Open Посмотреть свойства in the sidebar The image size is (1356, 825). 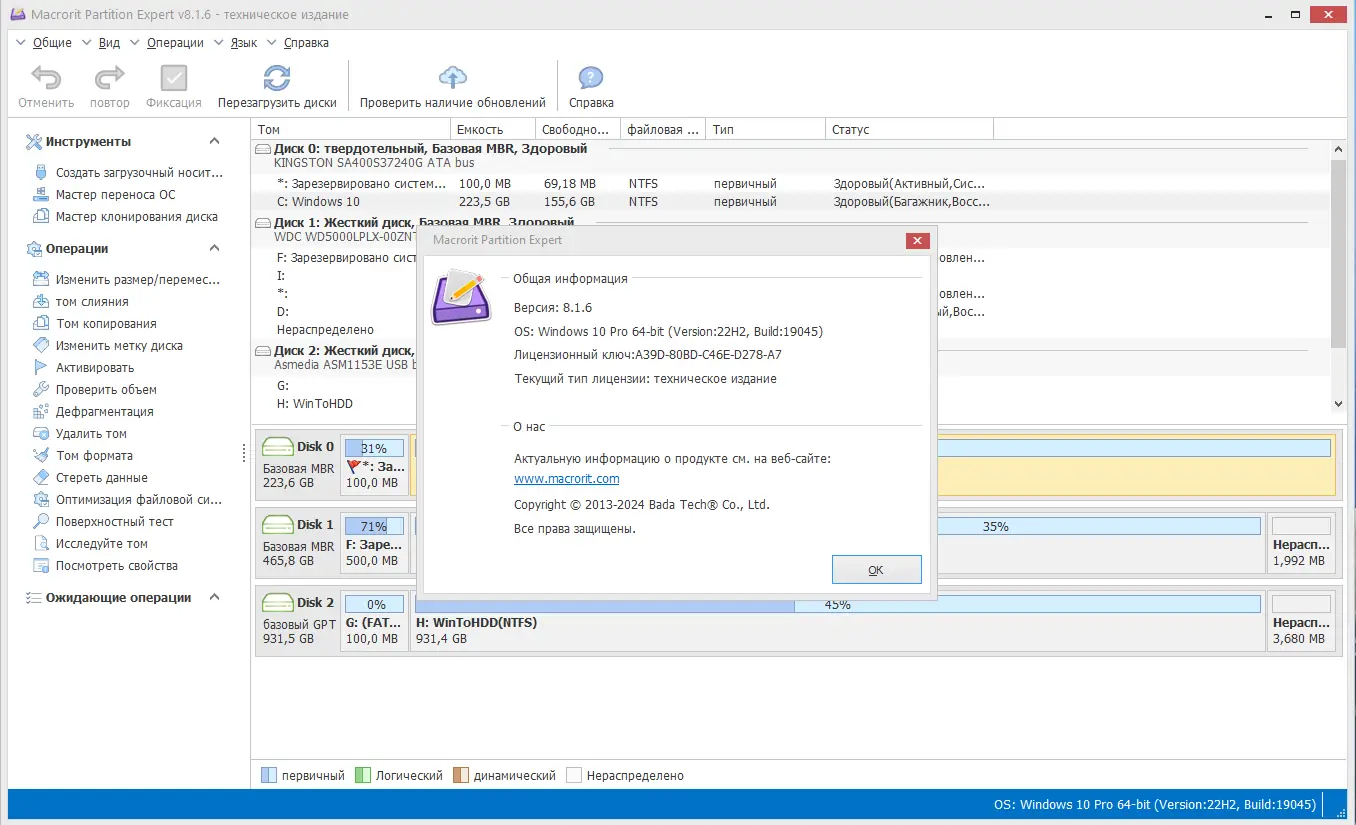click(x=105, y=566)
